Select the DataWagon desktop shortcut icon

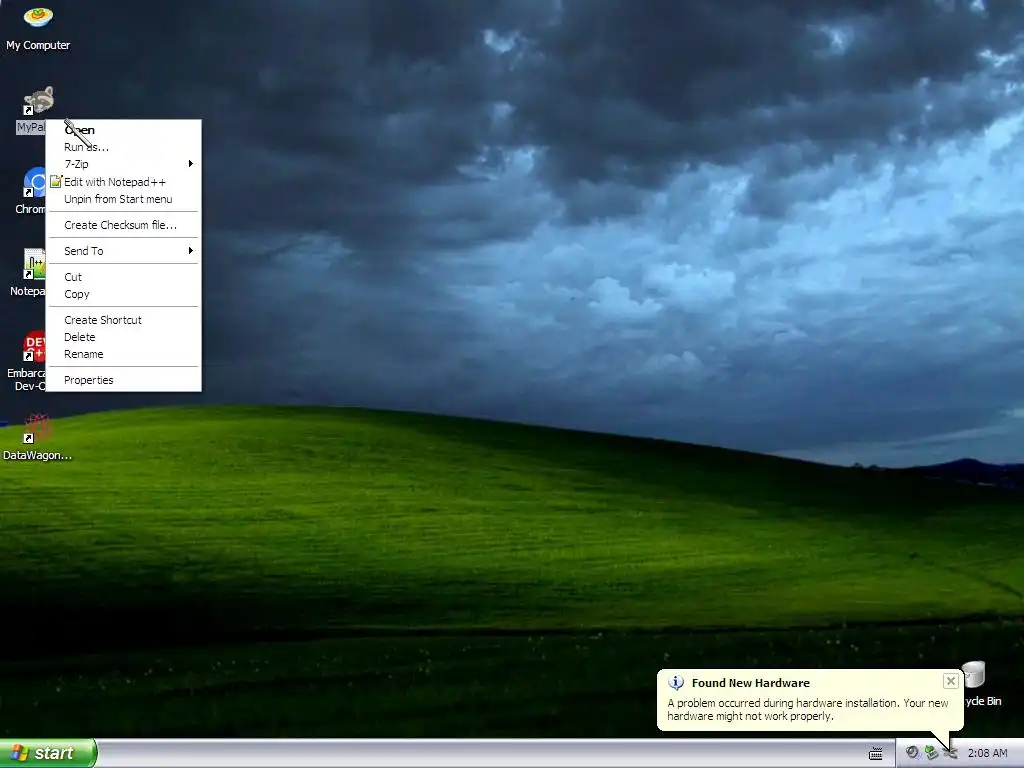(37, 428)
